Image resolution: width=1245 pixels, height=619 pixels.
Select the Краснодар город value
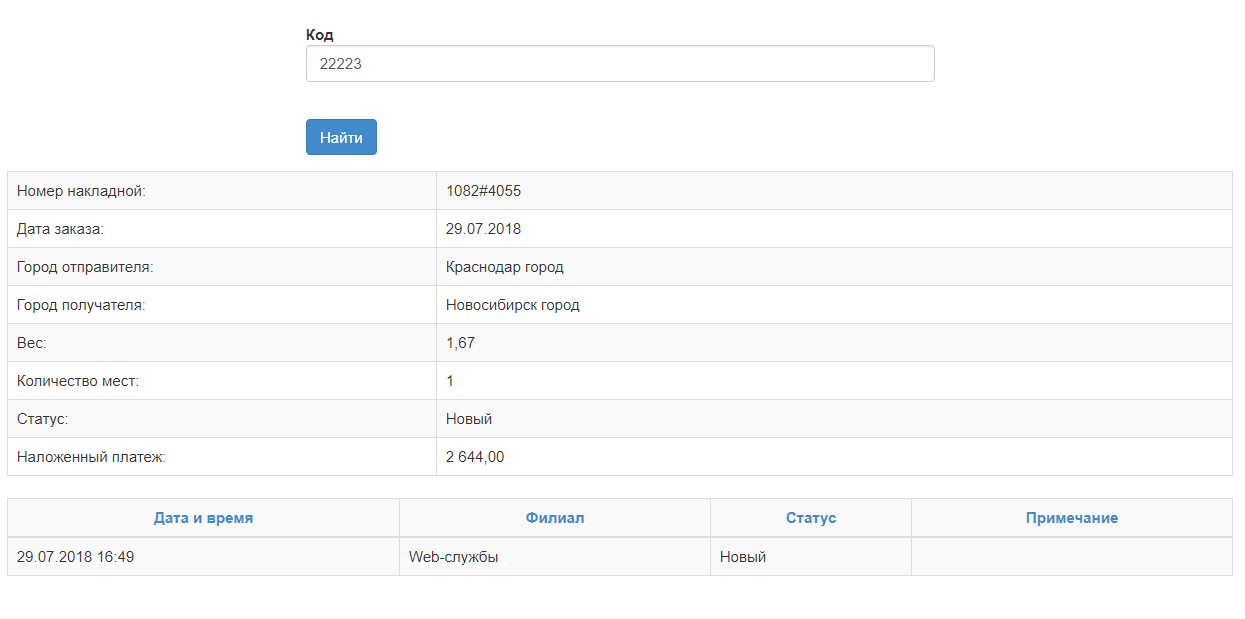[505, 267]
